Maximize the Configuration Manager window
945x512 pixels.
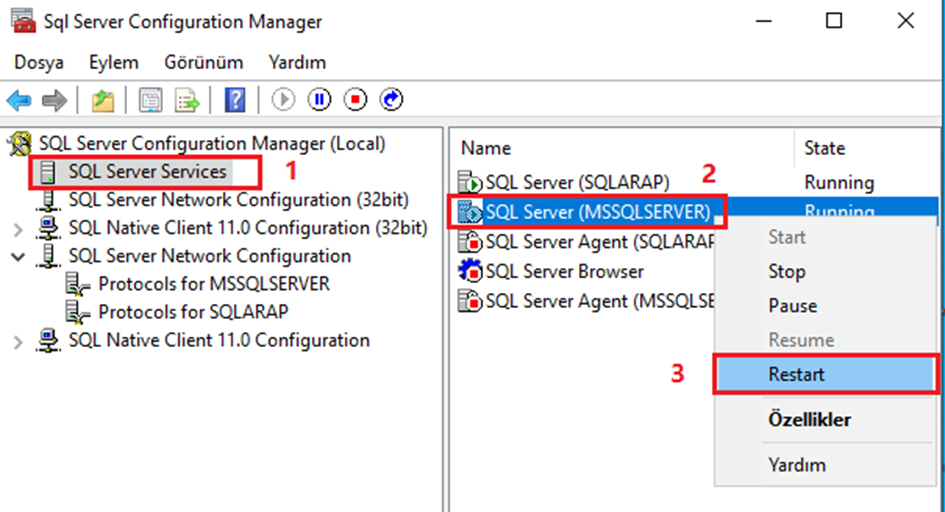(834, 21)
